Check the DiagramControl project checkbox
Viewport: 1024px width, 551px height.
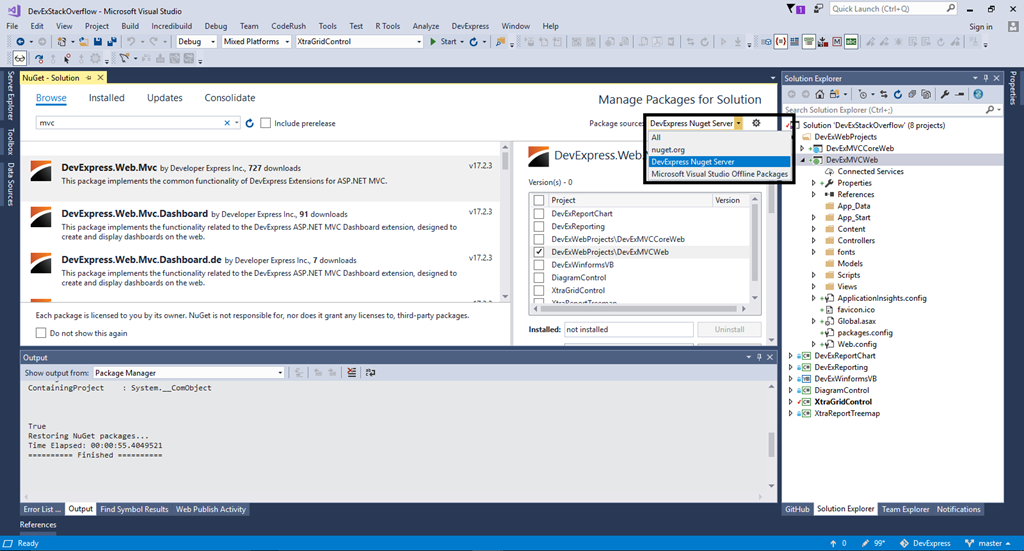tap(539, 277)
